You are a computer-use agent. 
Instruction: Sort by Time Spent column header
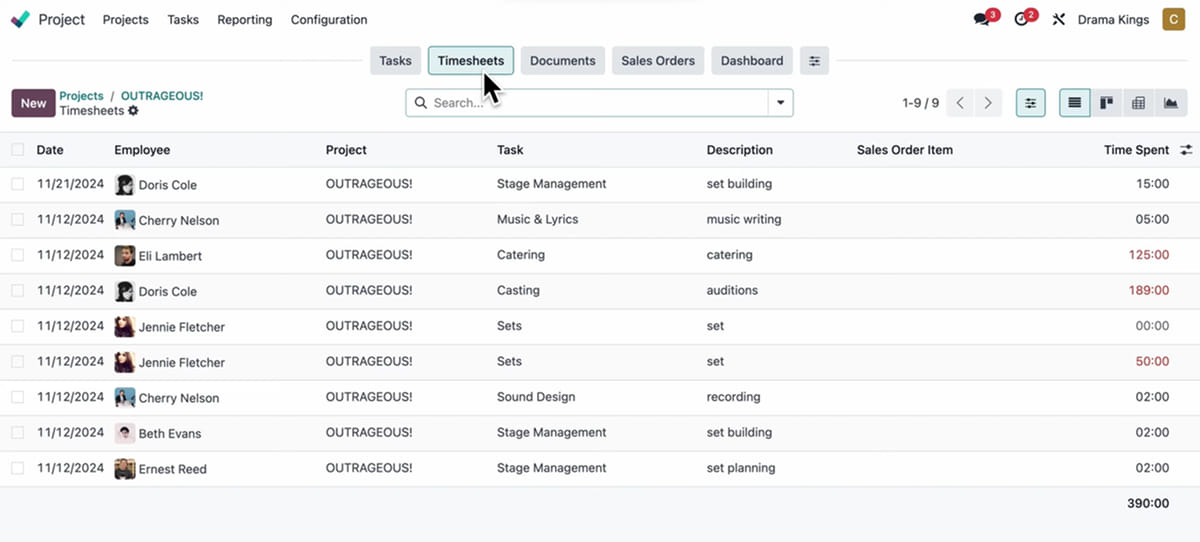pyautogui.click(x=1136, y=150)
